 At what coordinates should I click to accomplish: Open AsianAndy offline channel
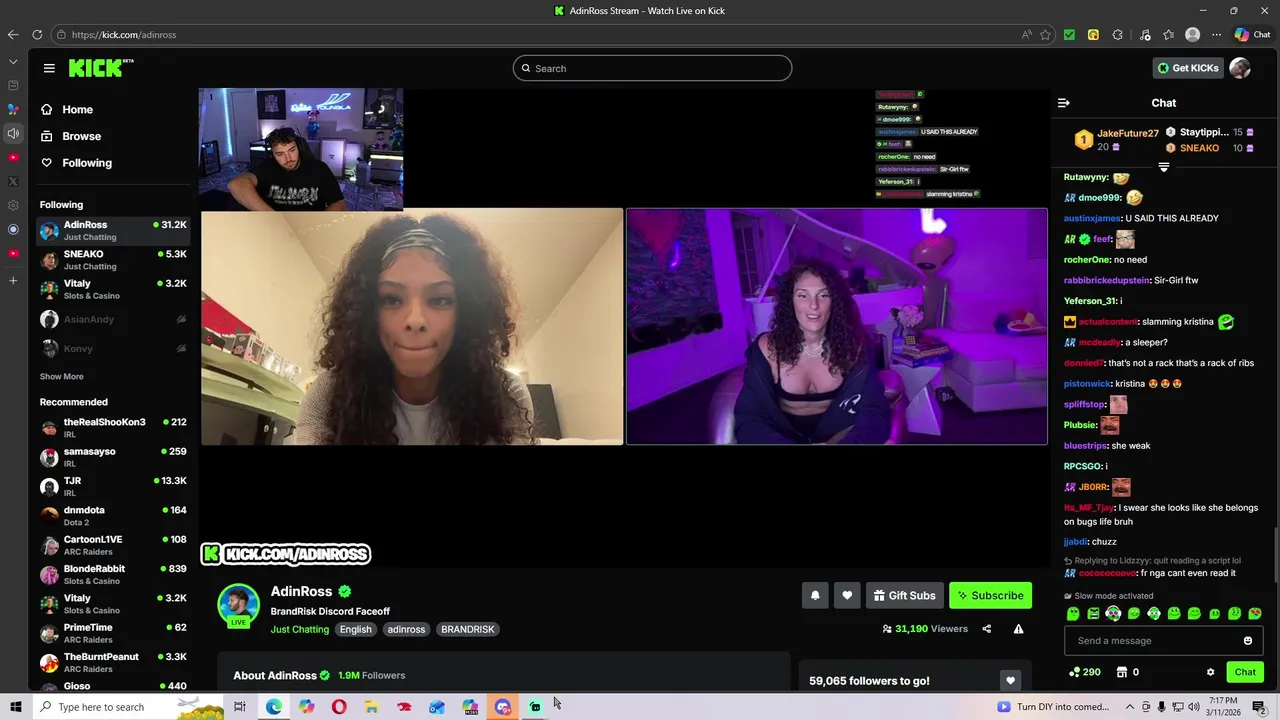113,319
